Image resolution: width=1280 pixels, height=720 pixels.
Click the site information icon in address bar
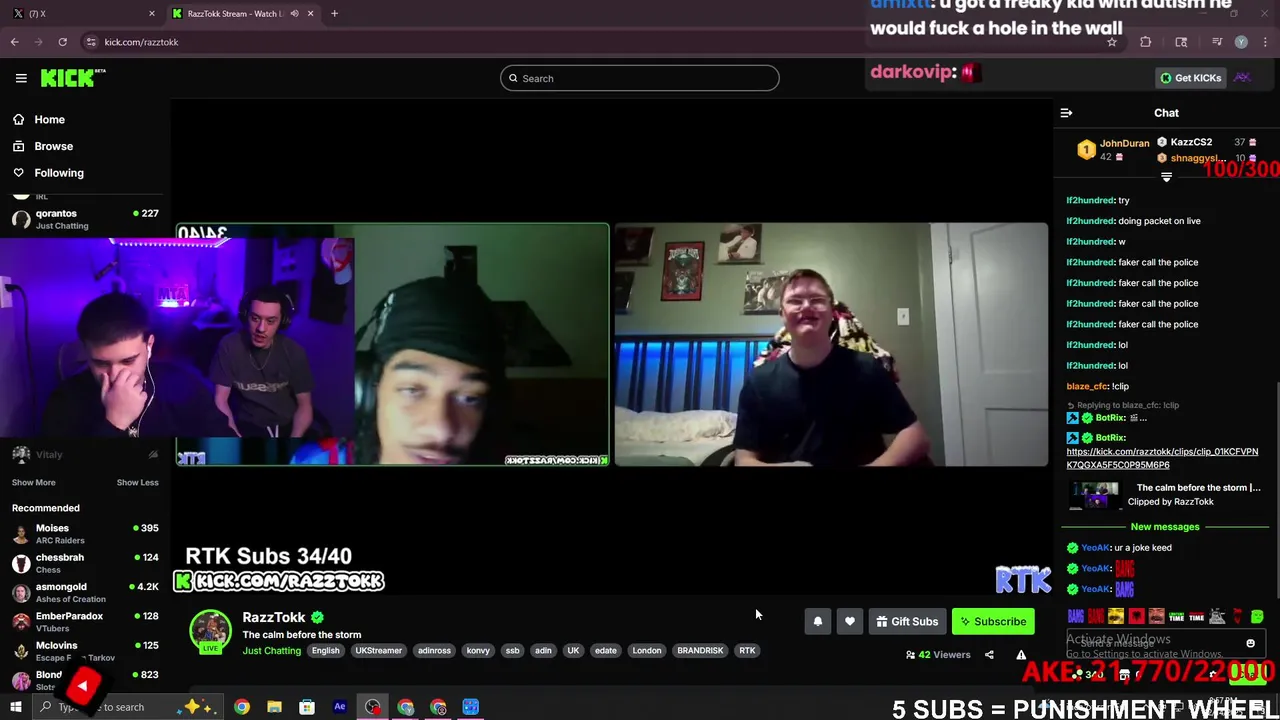91,42
